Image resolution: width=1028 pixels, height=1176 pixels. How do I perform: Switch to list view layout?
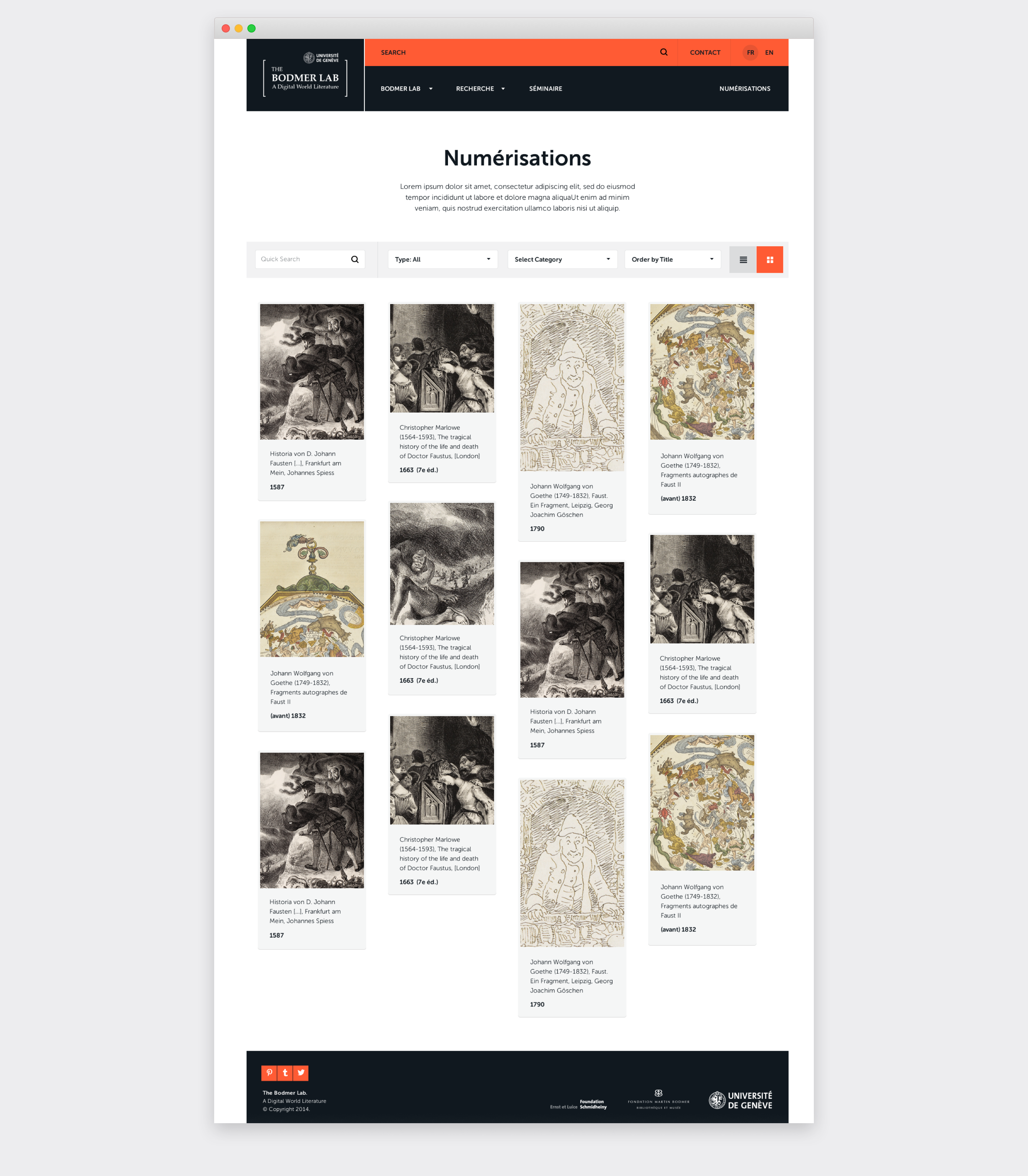[x=743, y=259]
